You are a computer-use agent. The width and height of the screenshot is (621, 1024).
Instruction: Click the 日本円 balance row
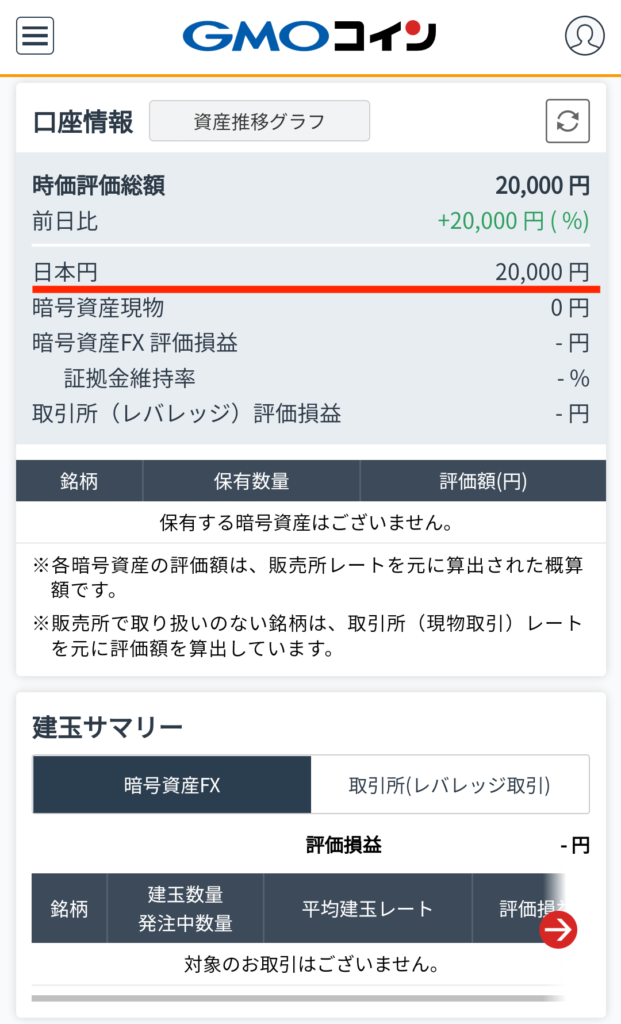coord(310,272)
